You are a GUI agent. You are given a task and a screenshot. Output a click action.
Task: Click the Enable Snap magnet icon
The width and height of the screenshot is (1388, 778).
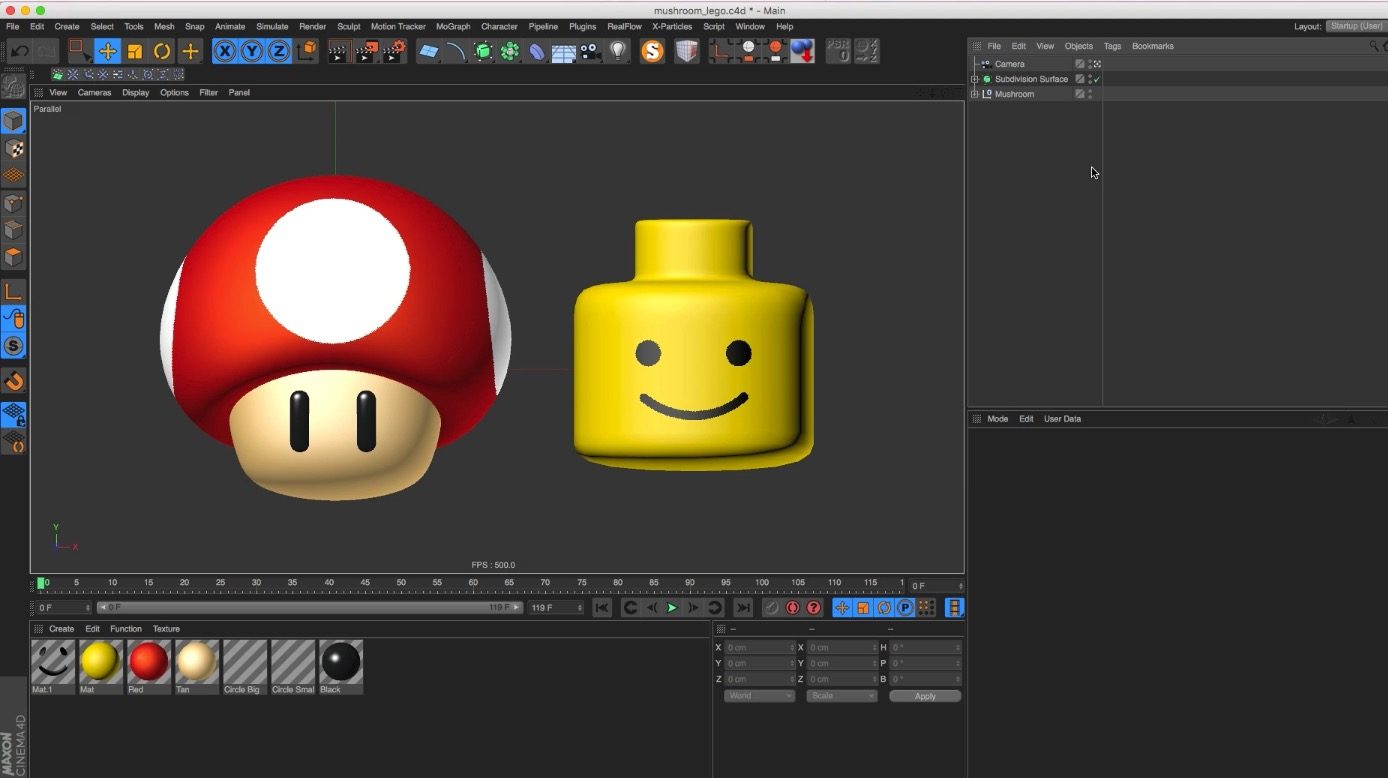tap(13, 381)
